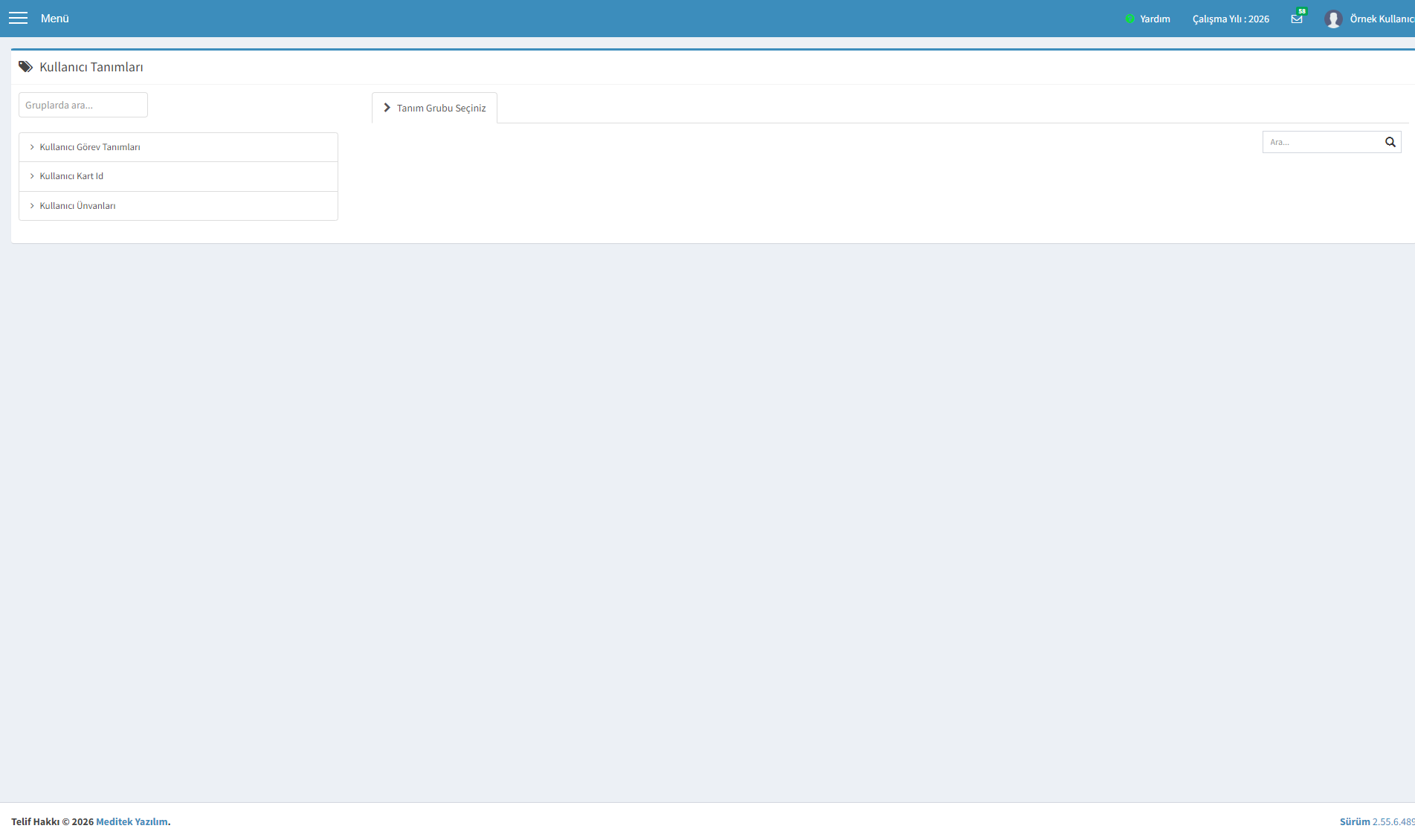
Task: Click the tags icon beside Kullanıcı Tanımları
Action: [26, 67]
